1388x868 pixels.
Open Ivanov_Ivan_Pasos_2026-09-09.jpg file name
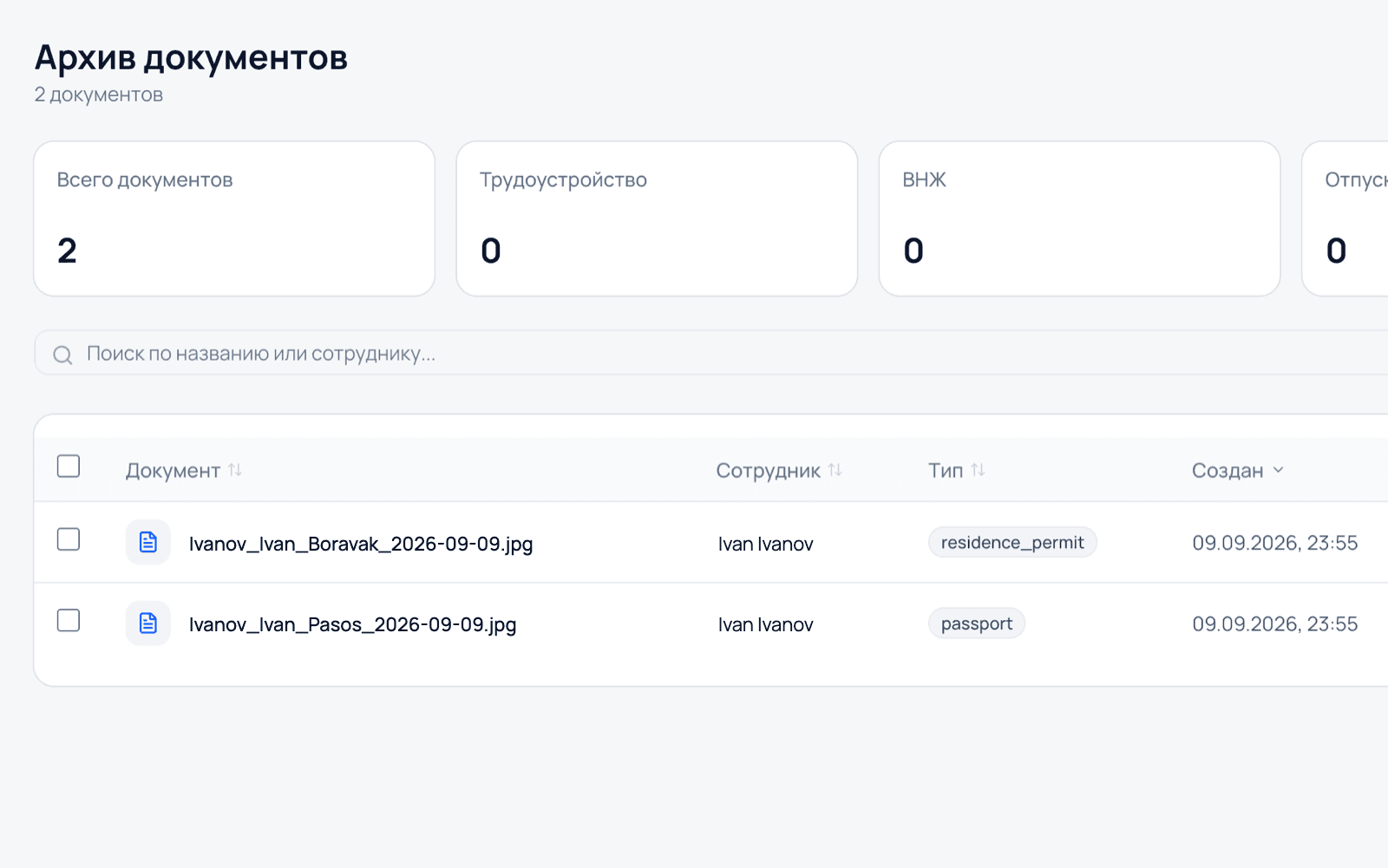[x=352, y=624]
